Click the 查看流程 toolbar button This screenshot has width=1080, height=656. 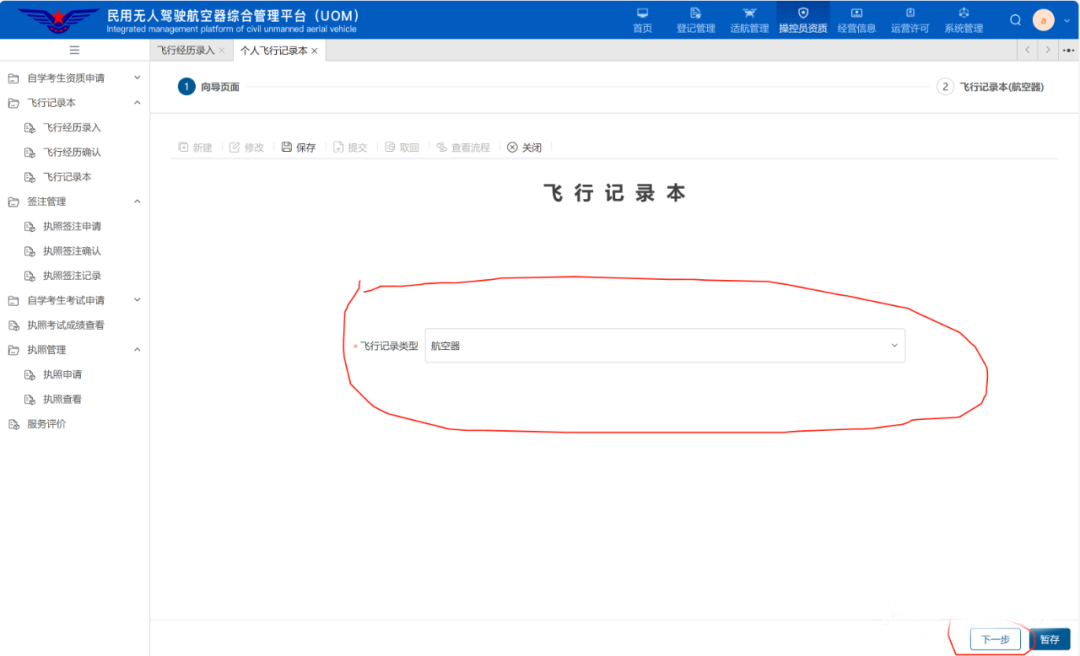[463, 147]
